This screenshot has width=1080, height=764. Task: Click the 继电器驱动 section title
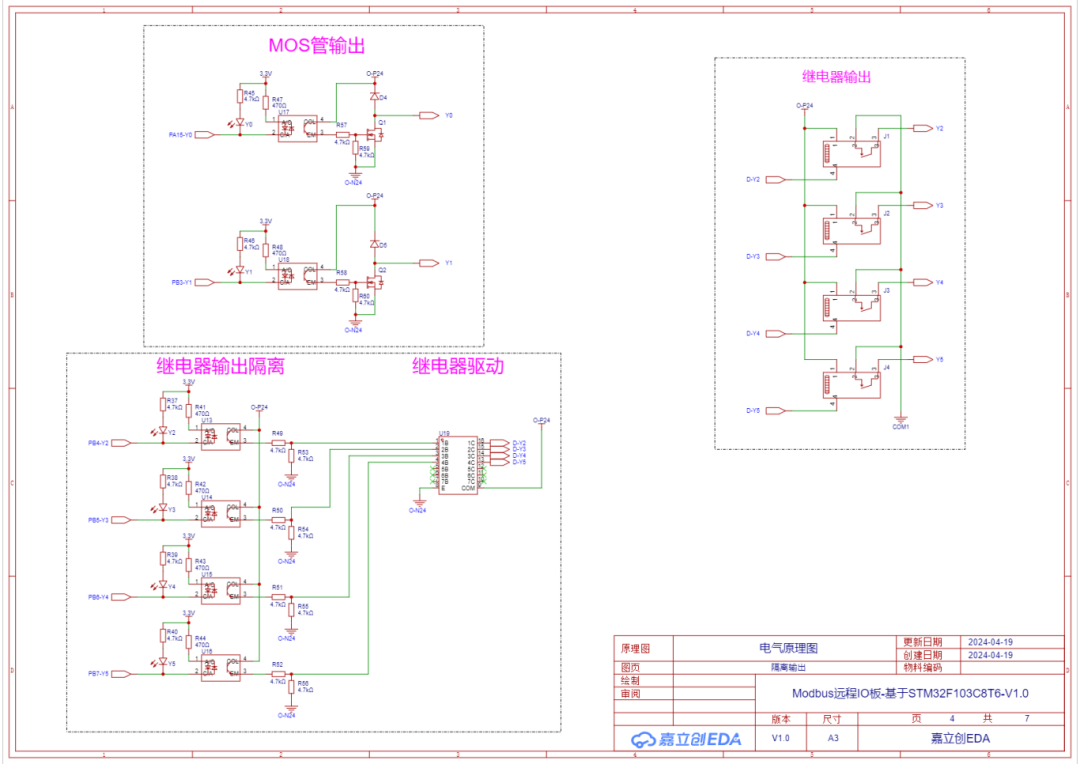[x=458, y=366]
